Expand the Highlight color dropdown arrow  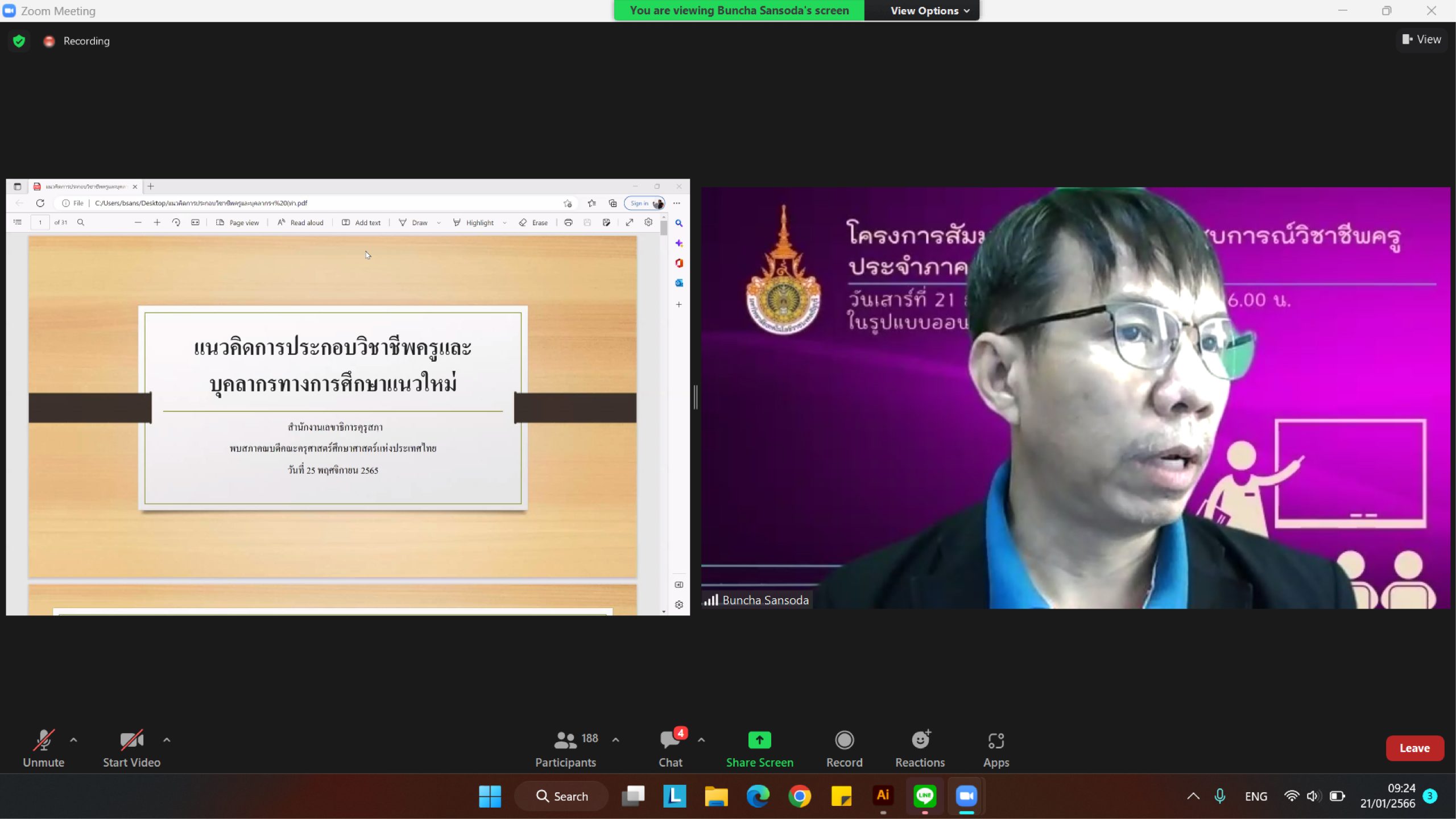504,223
